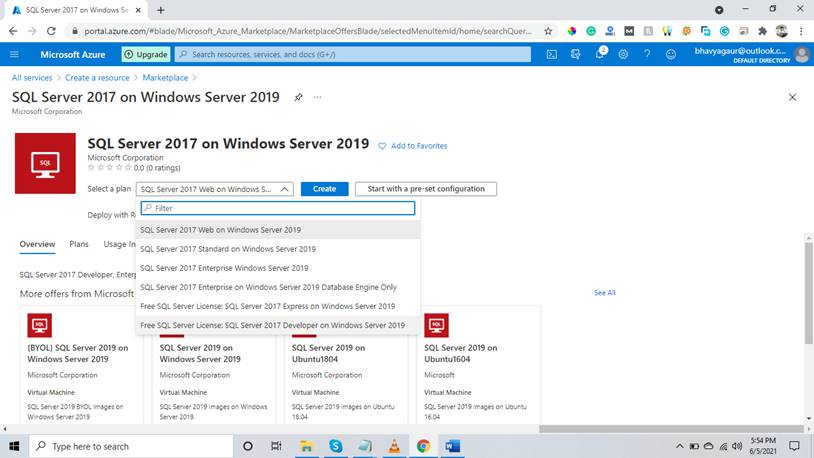Open the Azure portal hamburger menu
Screen dimensions: 814x458
pyautogui.click(x=15, y=54)
